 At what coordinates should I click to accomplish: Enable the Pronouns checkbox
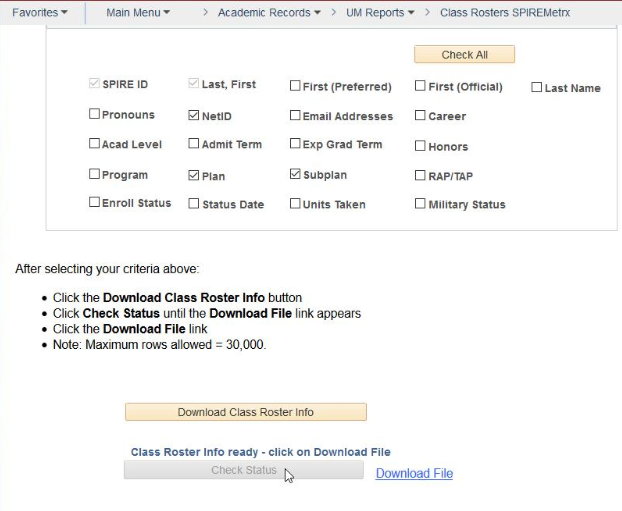(94, 115)
